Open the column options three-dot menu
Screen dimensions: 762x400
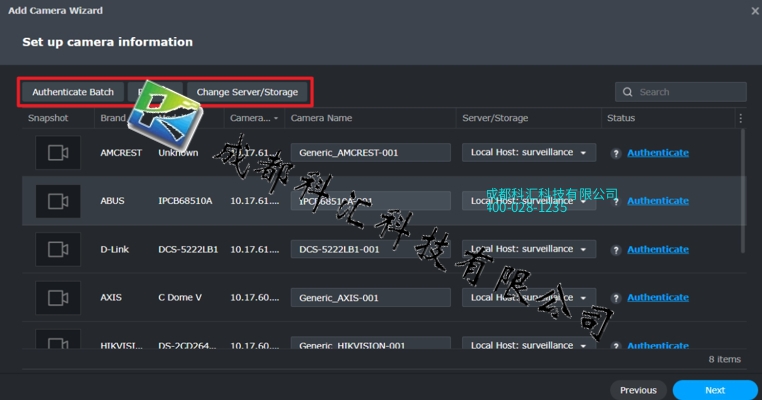coord(740,118)
